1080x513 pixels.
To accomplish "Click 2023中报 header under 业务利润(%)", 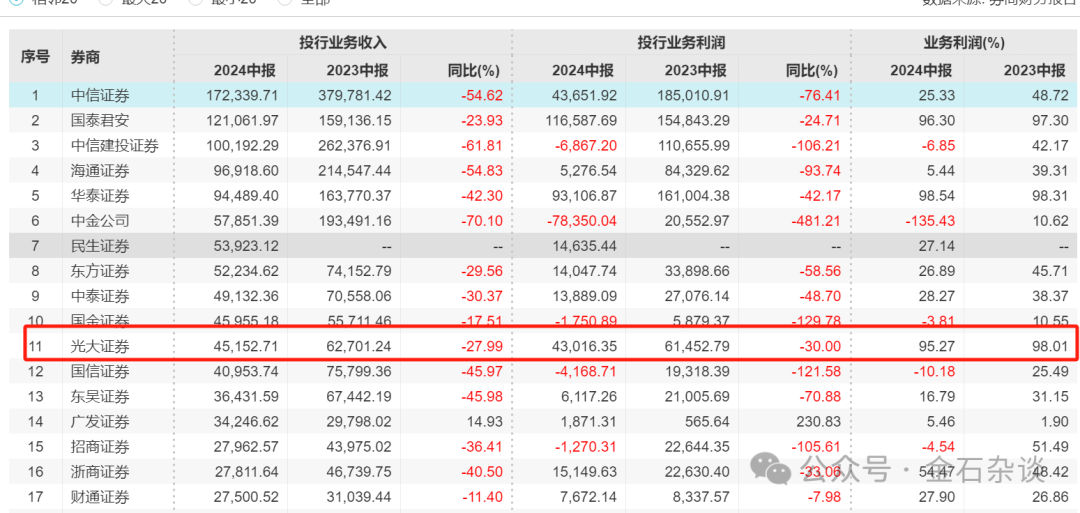I will coord(1033,70).
